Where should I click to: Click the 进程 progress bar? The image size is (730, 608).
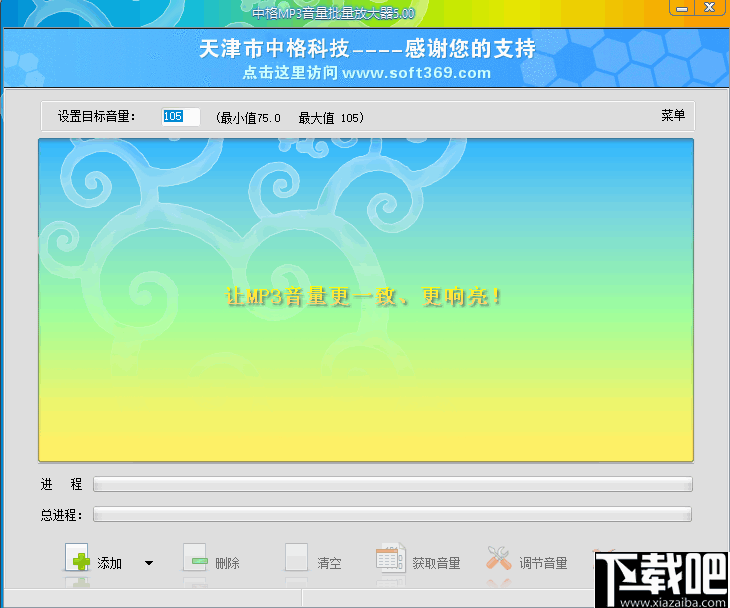point(392,484)
